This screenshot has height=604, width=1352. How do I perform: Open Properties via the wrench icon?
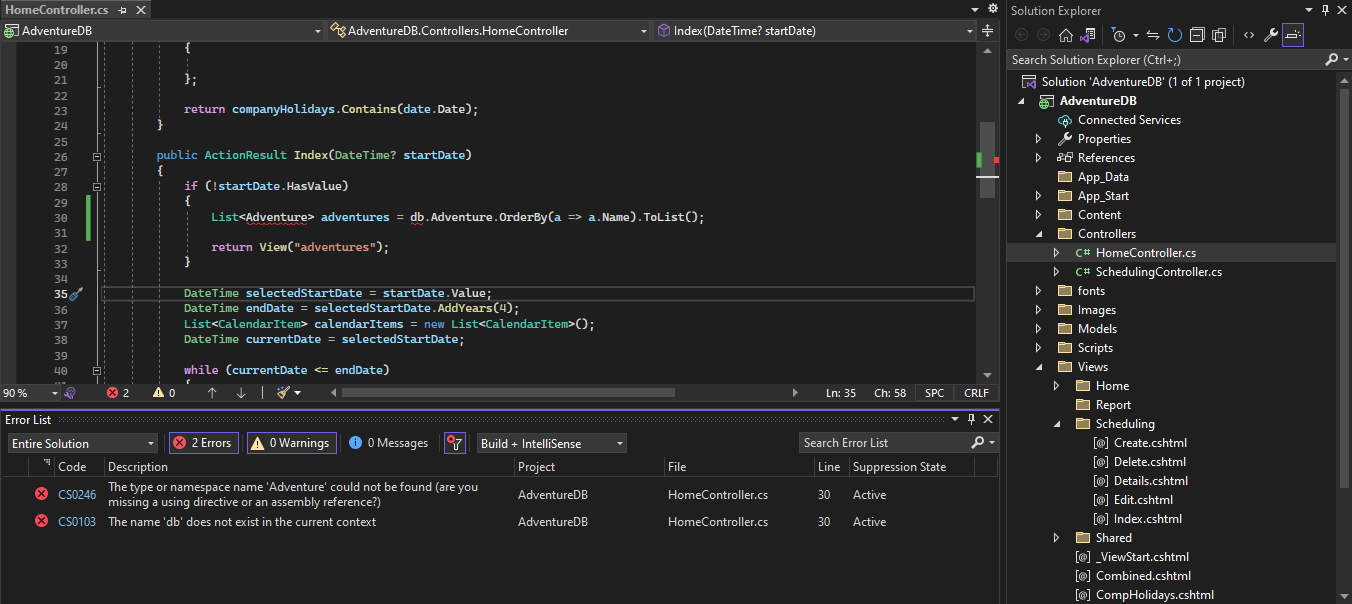pos(1270,35)
